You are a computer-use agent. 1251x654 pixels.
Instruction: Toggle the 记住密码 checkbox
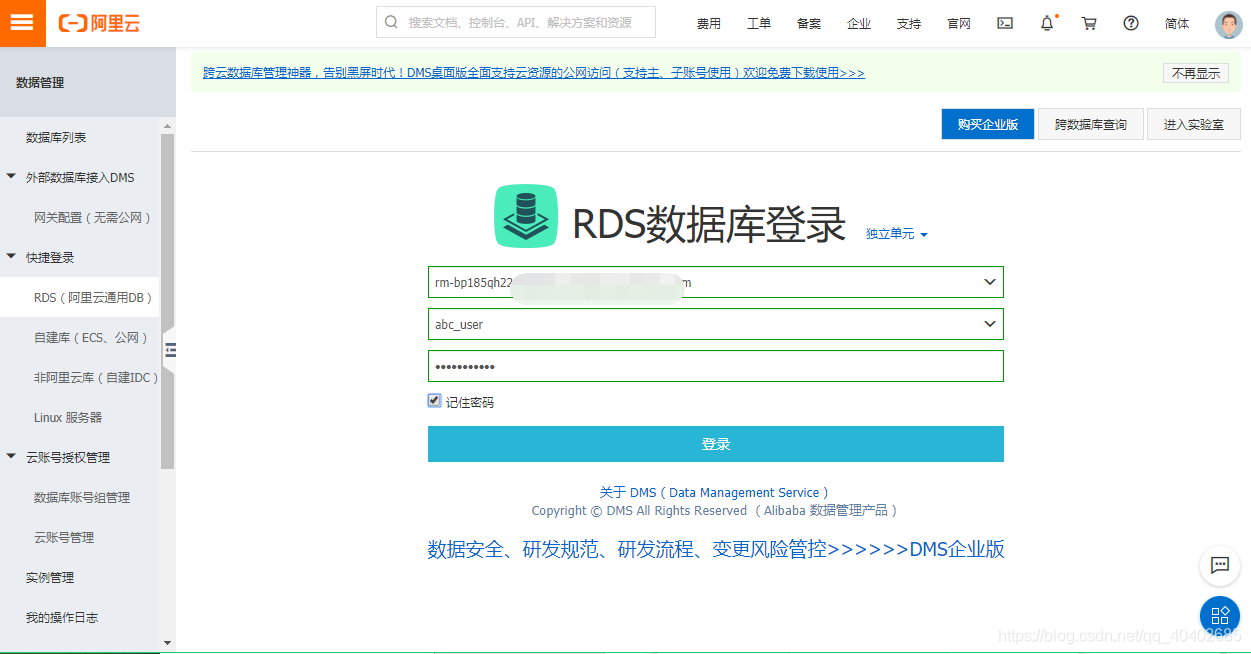click(x=434, y=401)
